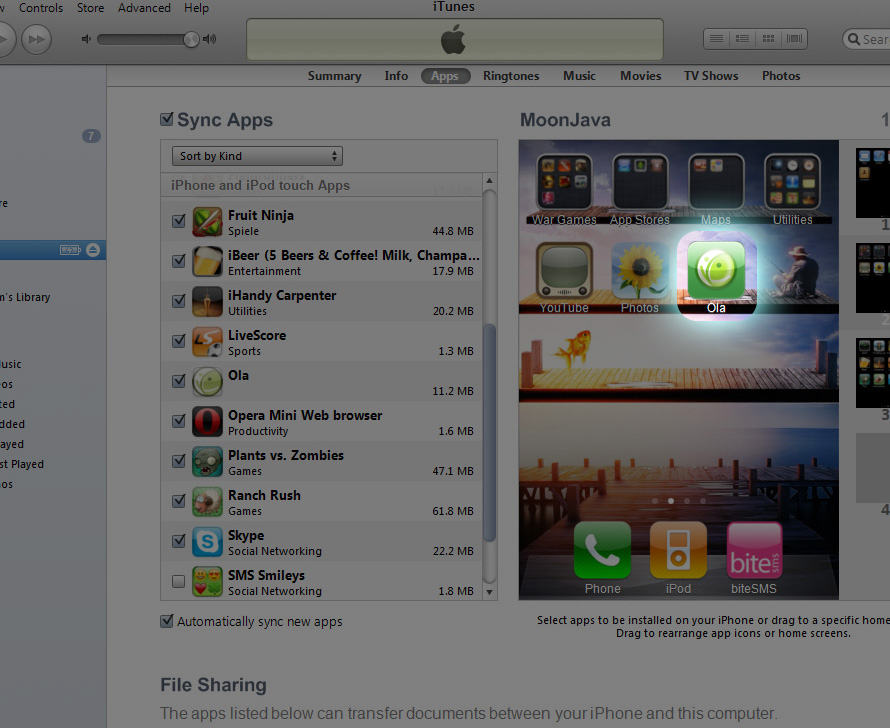The width and height of the screenshot is (890, 728).
Task: Click the Skype app icon
Action: click(x=207, y=541)
